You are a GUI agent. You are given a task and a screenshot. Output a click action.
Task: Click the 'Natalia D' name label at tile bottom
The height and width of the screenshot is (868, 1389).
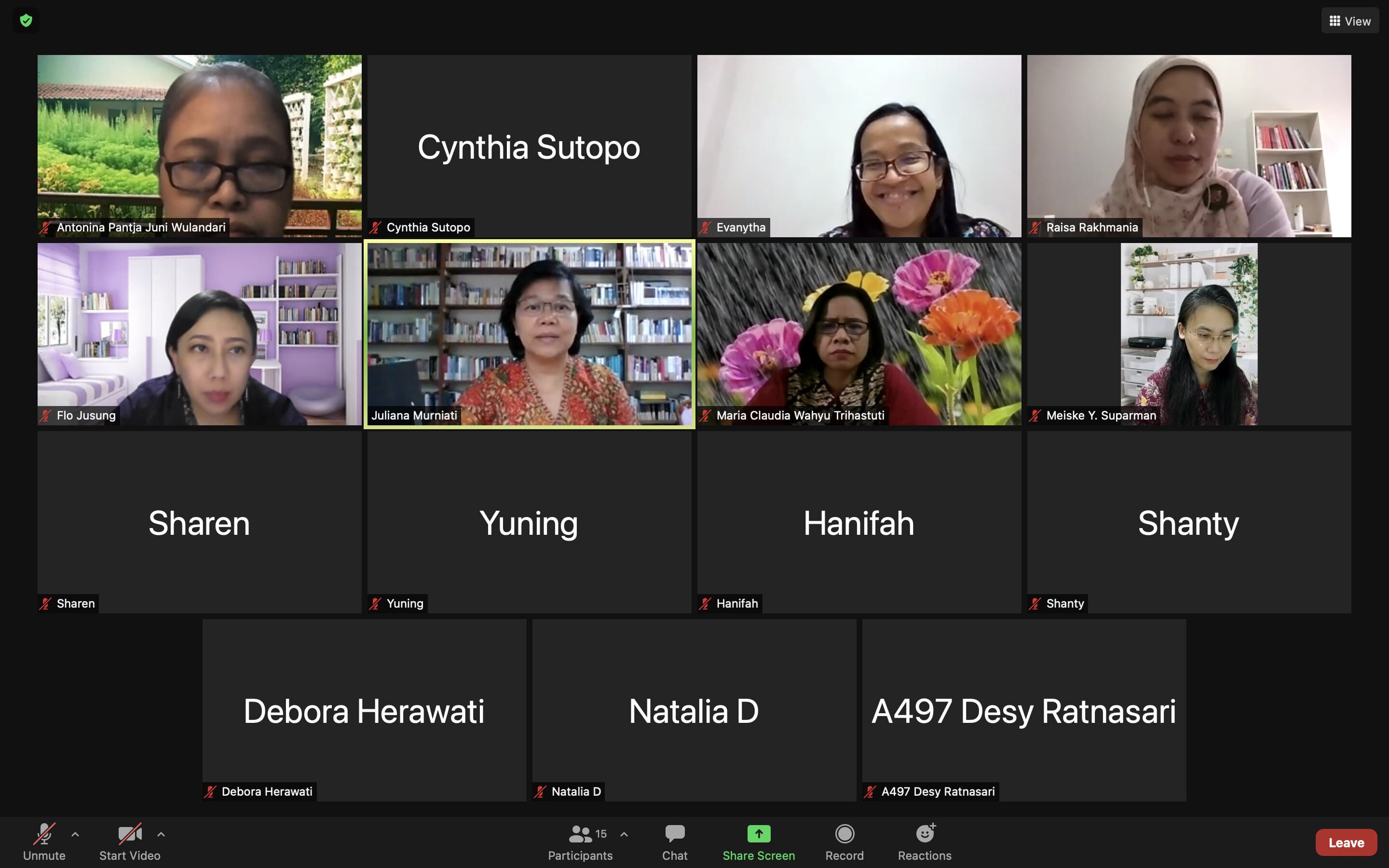(576, 792)
